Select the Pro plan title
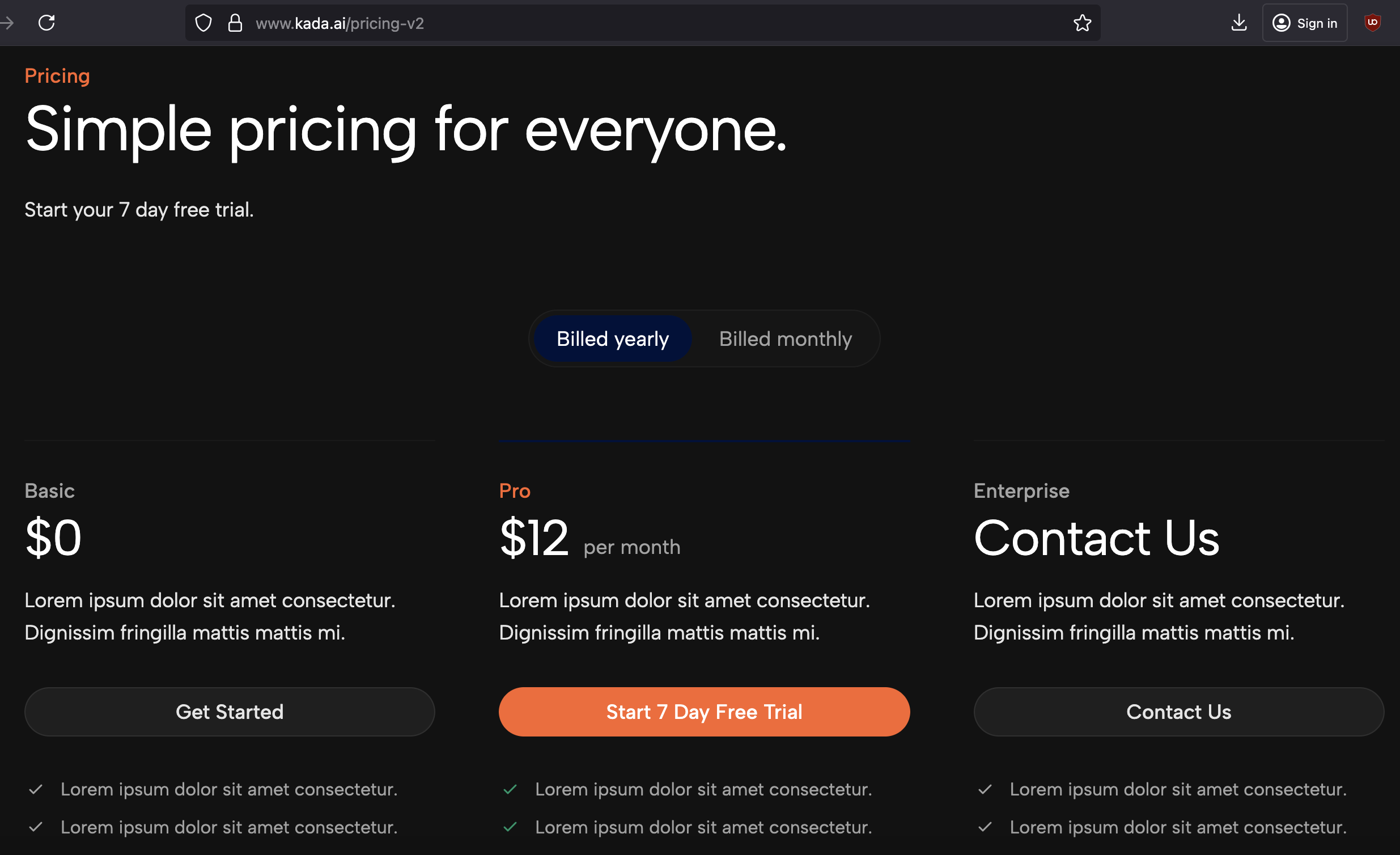1400x855 pixels. click(x=514, y=490)
